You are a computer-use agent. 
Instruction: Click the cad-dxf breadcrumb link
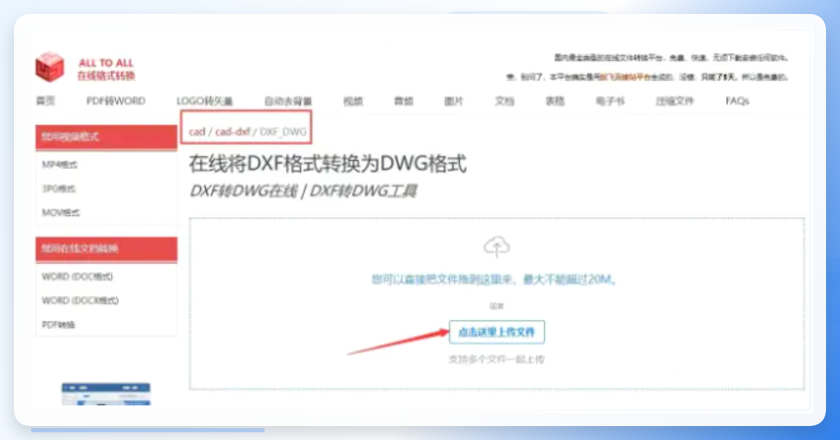(x=232, y=132)
